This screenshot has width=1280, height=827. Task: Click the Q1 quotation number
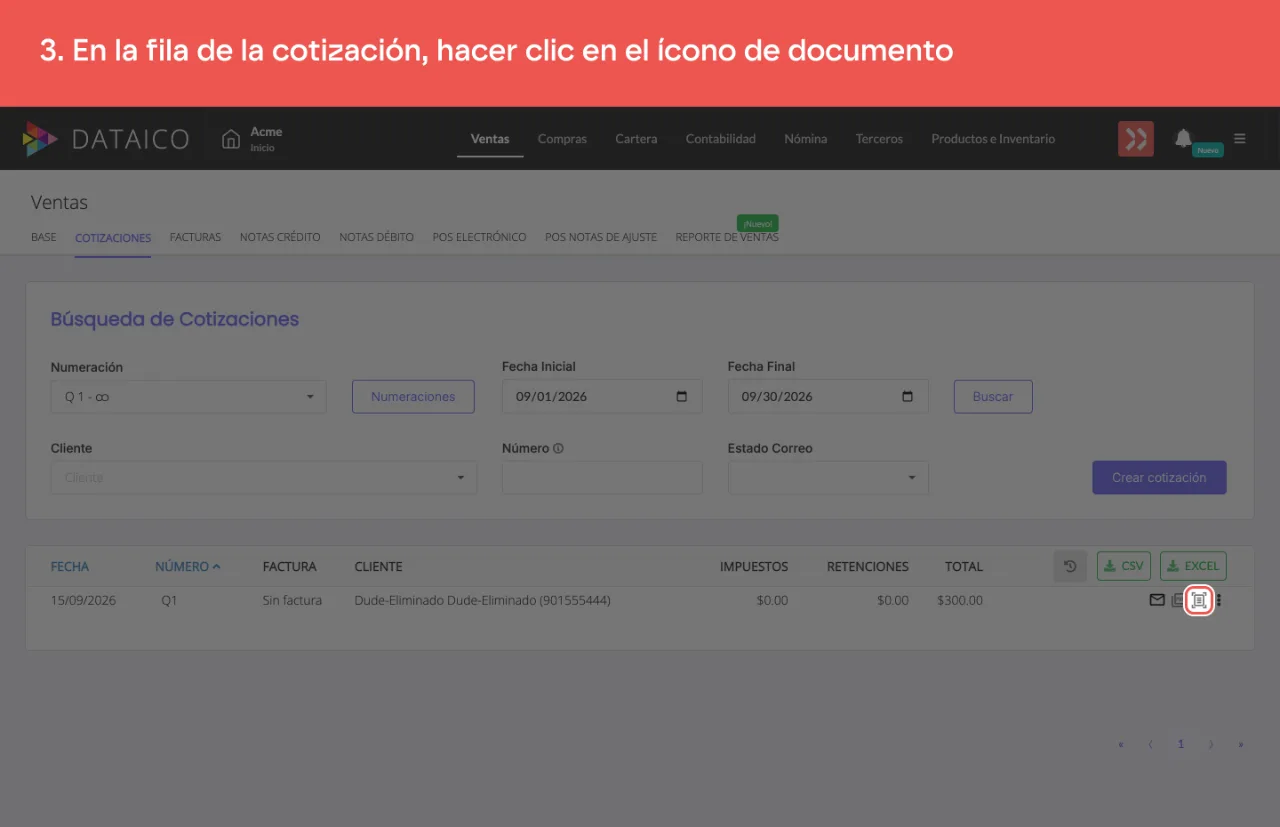169,601
